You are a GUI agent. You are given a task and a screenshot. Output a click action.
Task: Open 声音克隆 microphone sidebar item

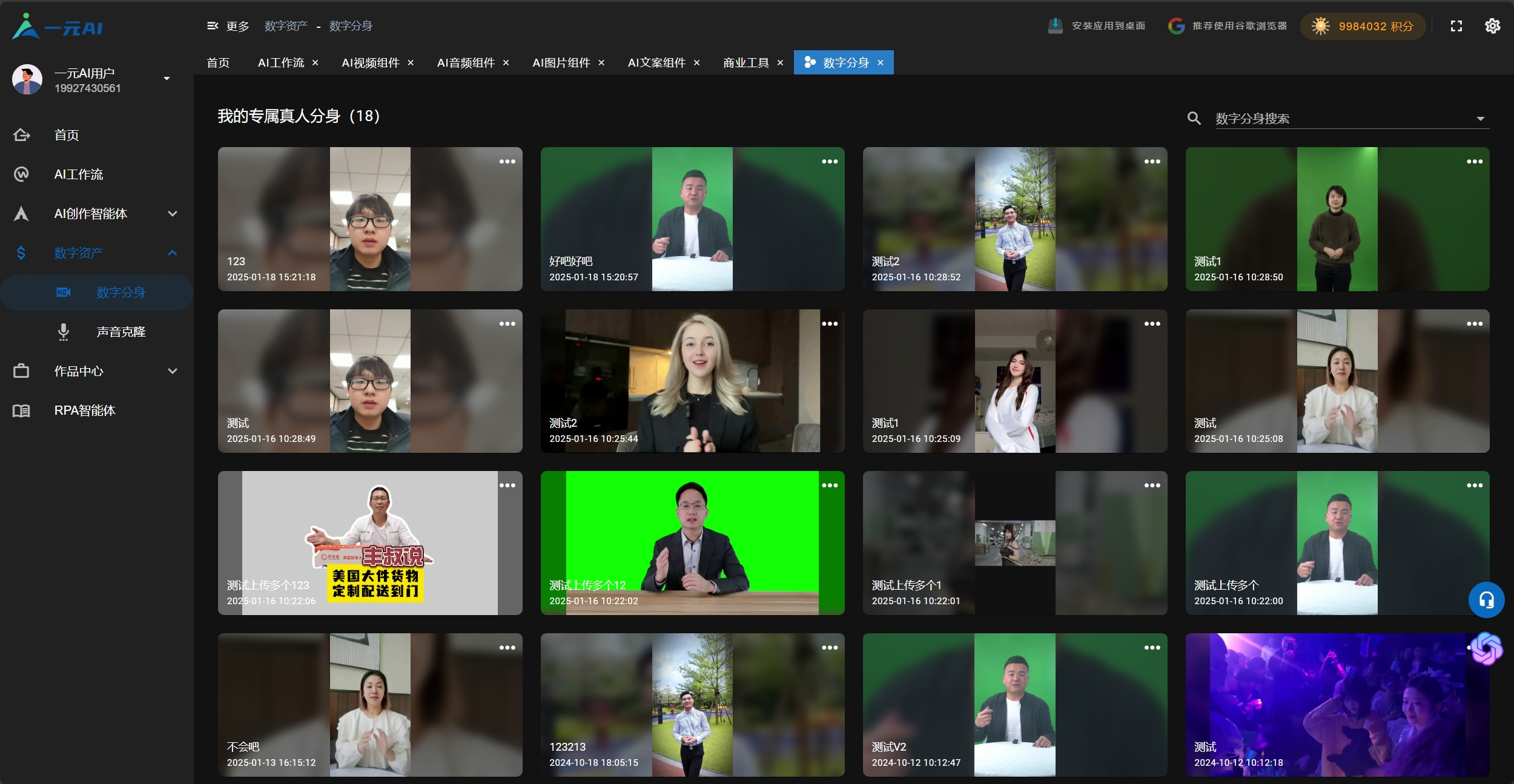121,332
